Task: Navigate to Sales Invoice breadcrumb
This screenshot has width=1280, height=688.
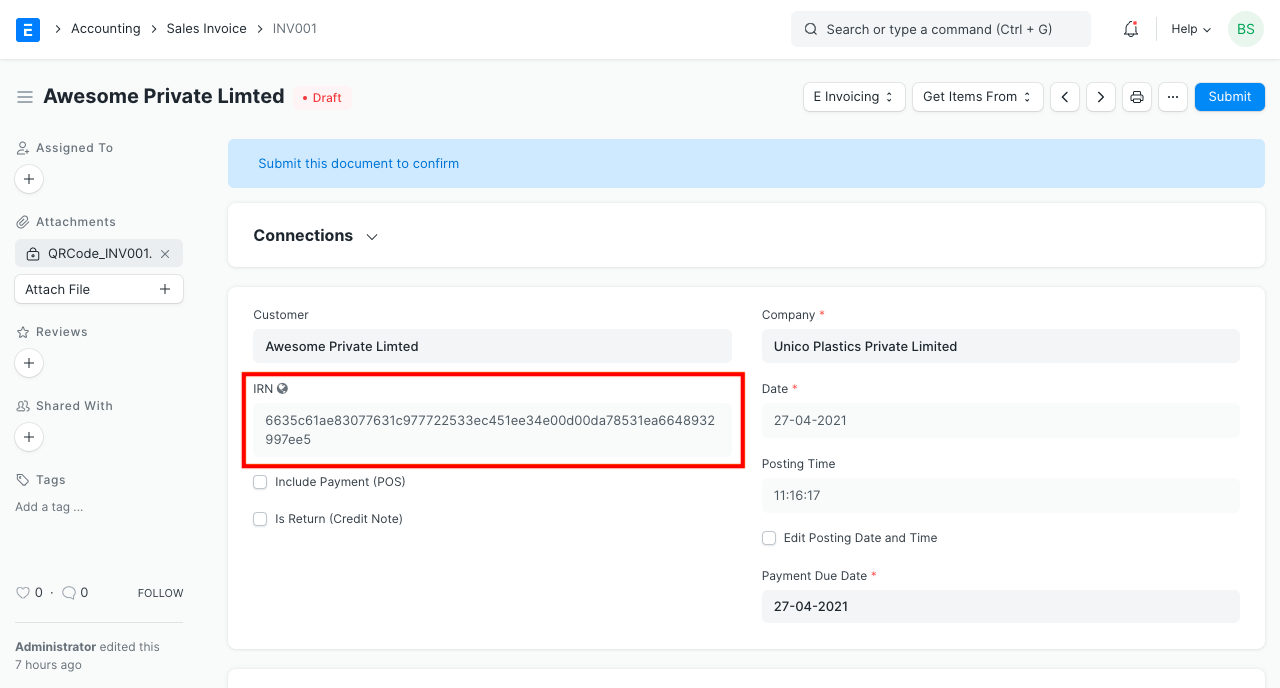Action: (206, 29)
